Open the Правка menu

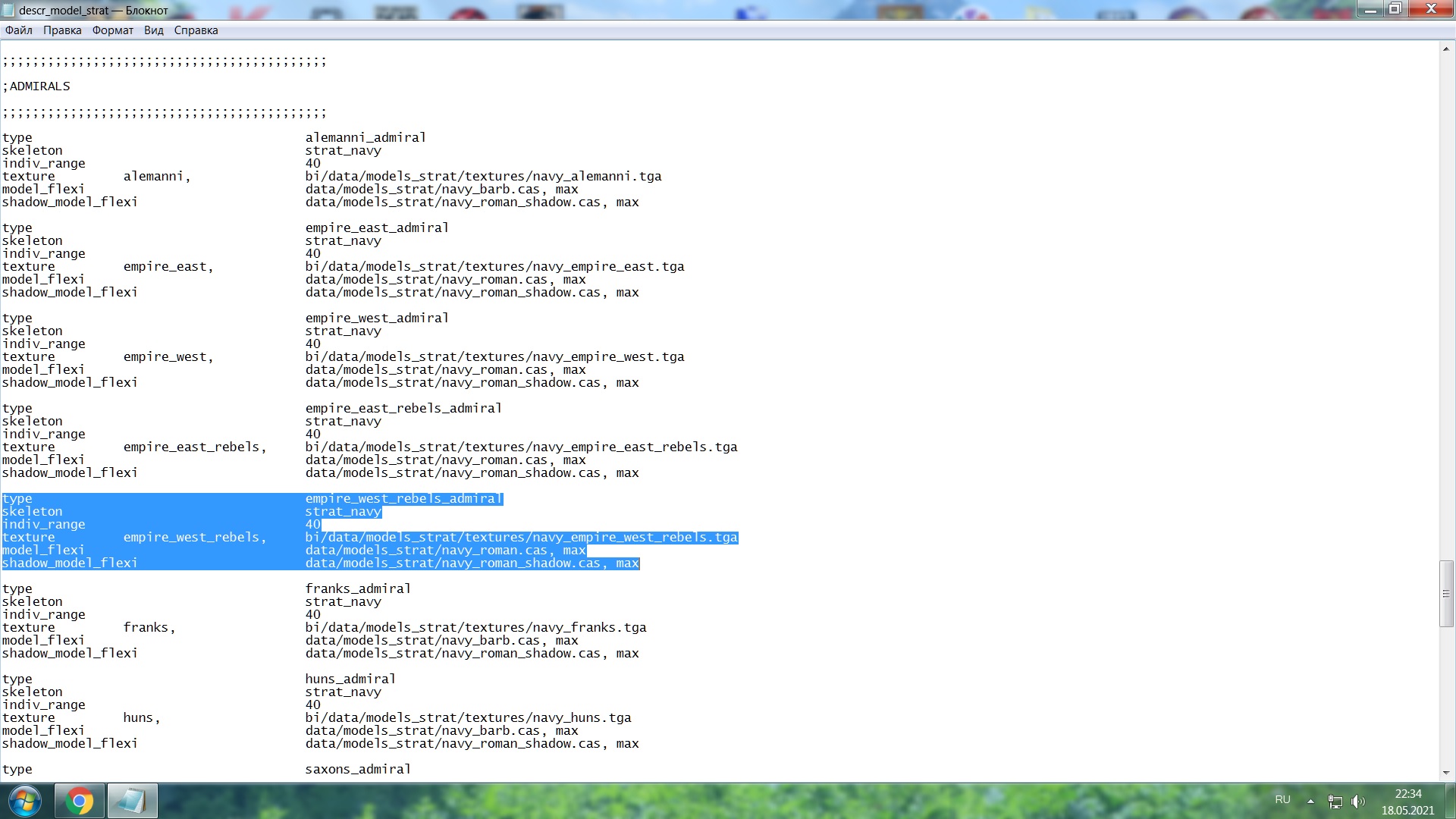point(62,30)
